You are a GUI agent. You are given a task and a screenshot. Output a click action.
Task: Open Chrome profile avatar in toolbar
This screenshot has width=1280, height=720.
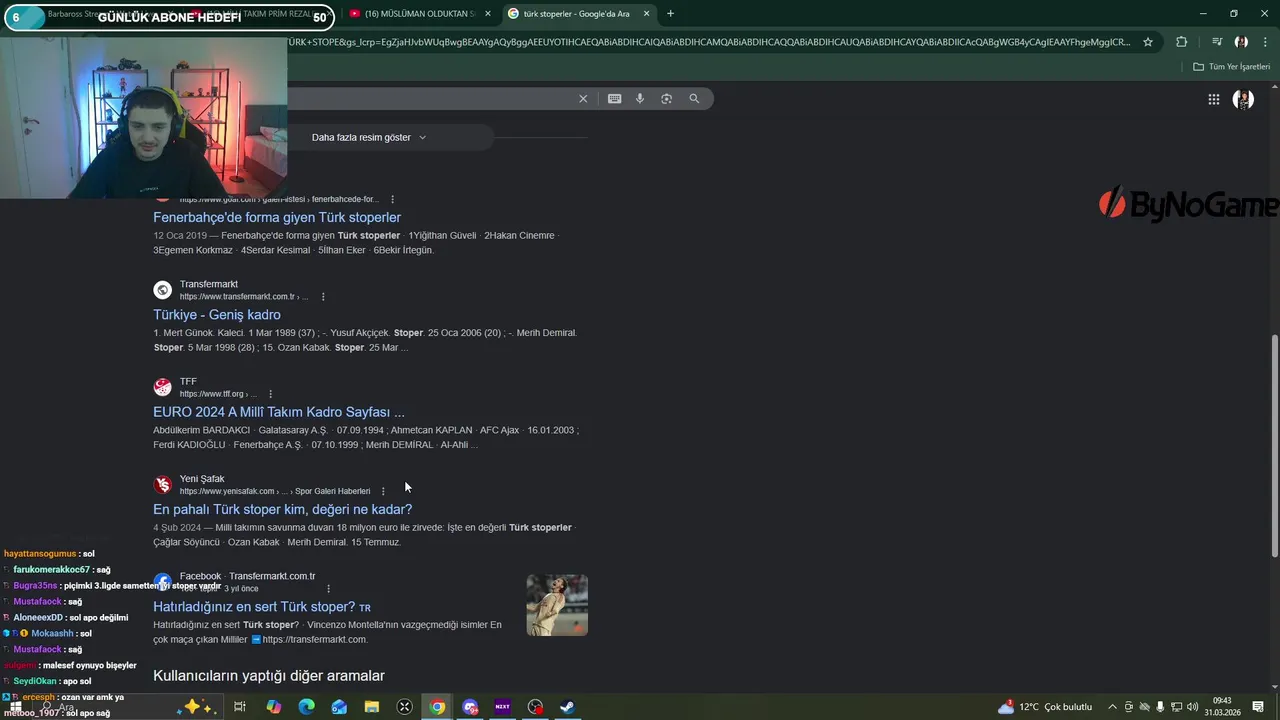[1241, 42]
